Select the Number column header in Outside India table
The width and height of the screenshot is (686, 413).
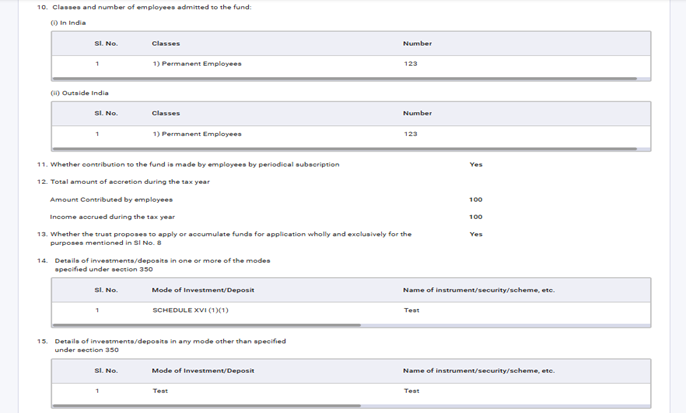pos(417,113)
